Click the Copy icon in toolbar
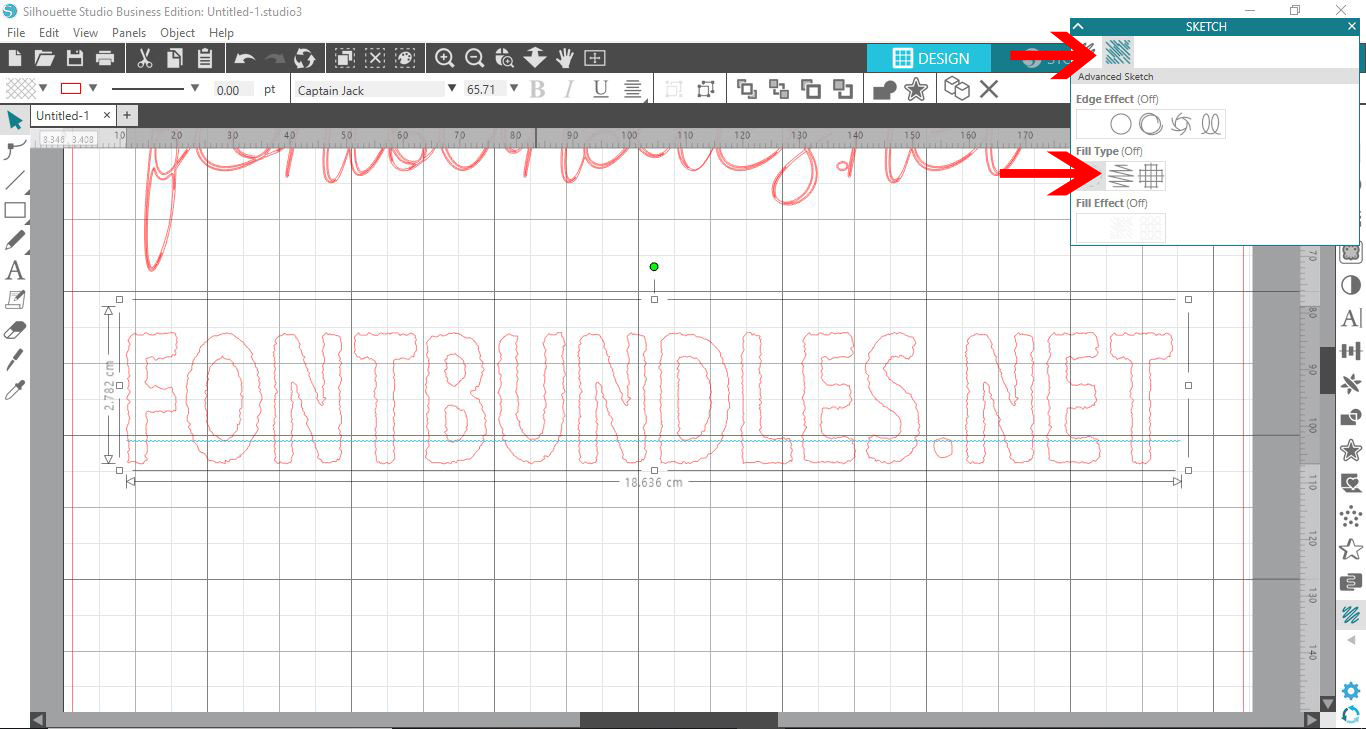1366x729 pixels. pos(174,58)
